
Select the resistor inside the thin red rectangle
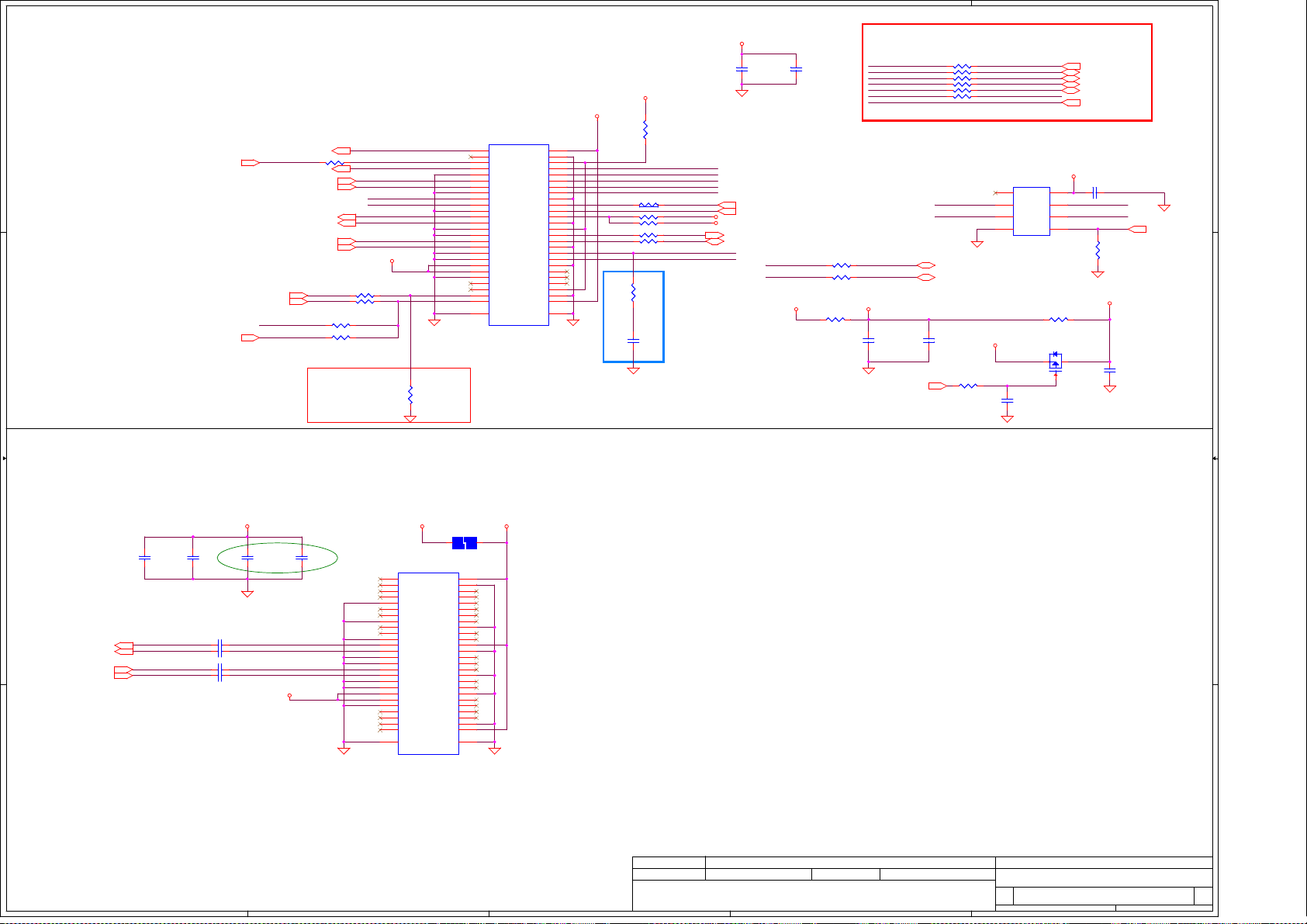coord(410,395)
